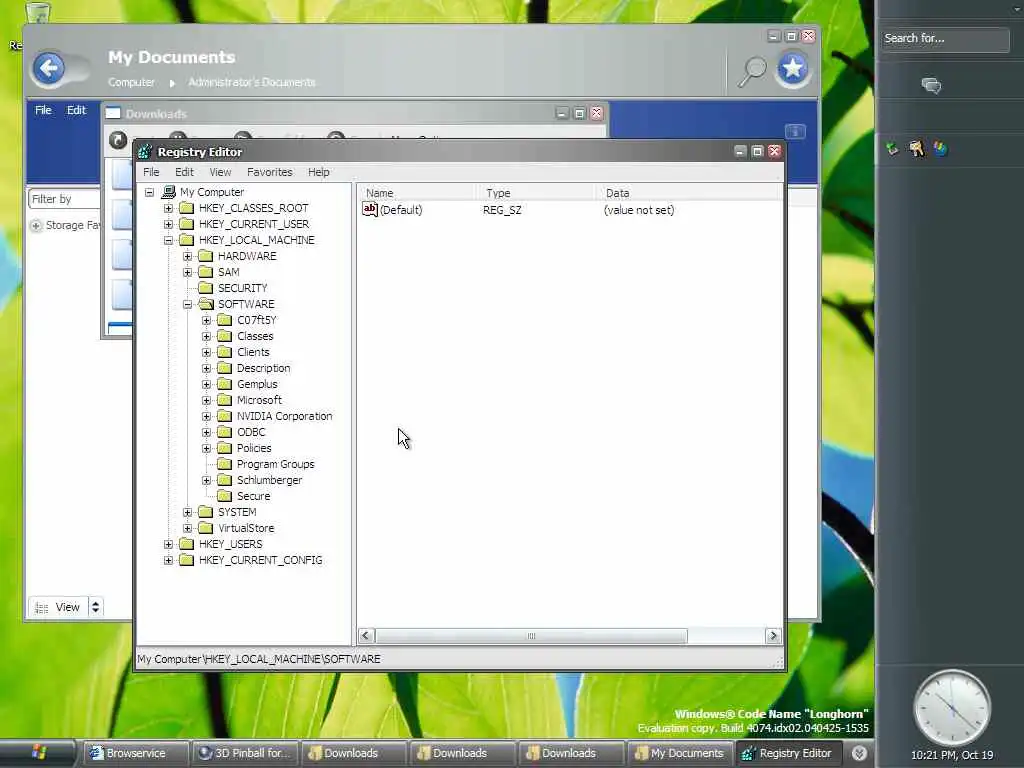Click the Computer breadcrumb link

click(131, 82)
